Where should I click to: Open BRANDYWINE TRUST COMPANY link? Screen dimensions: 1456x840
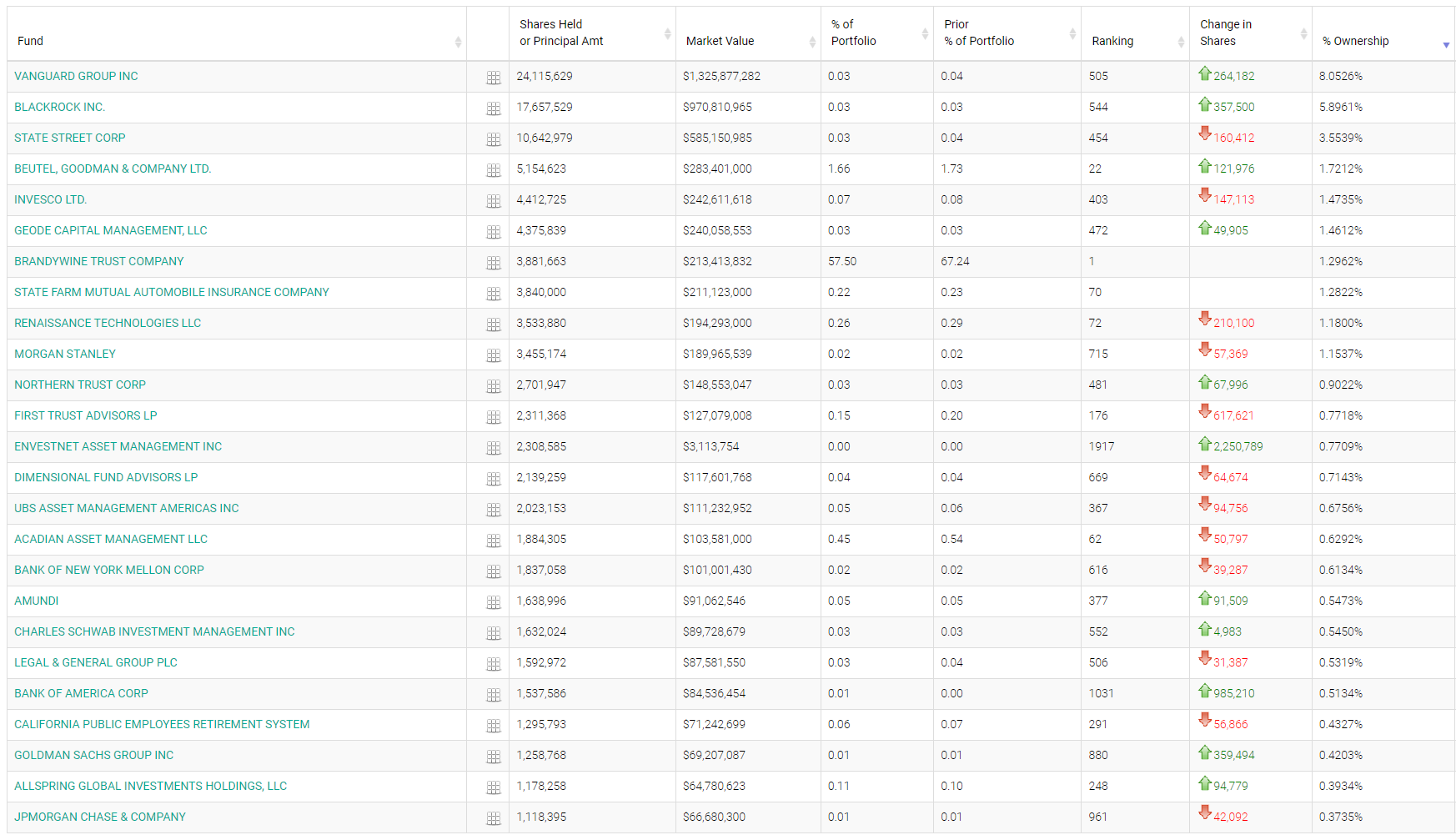[x=98, y=261]
